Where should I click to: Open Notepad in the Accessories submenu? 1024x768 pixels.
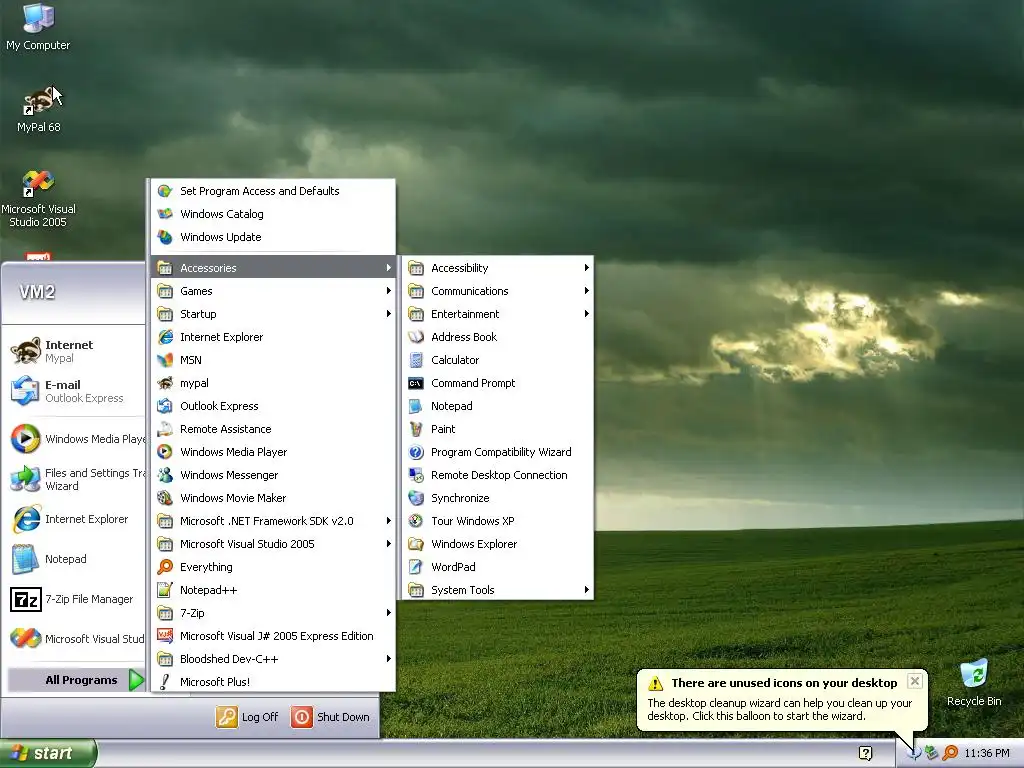point(498,406)
